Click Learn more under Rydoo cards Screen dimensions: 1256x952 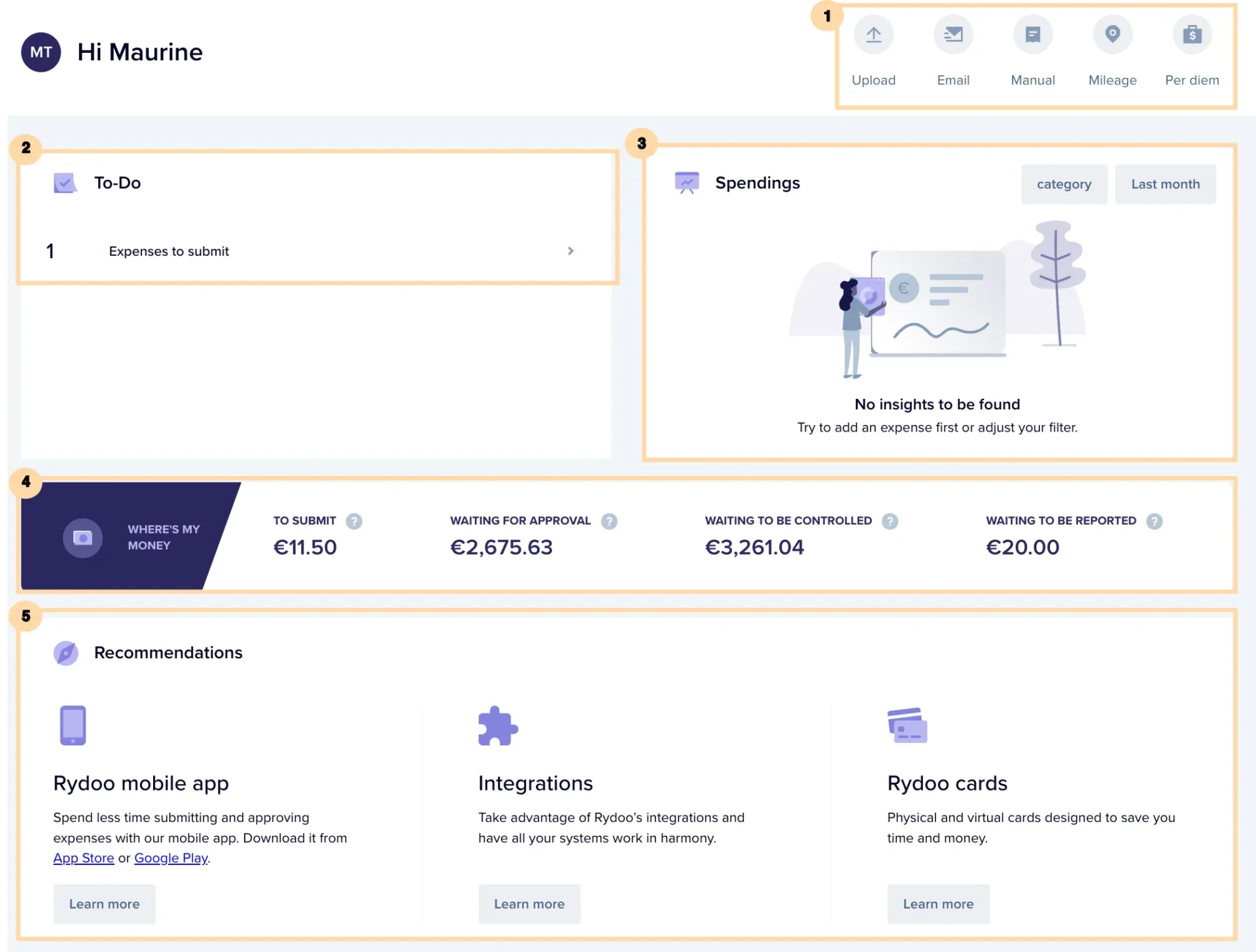click(938, 904)
